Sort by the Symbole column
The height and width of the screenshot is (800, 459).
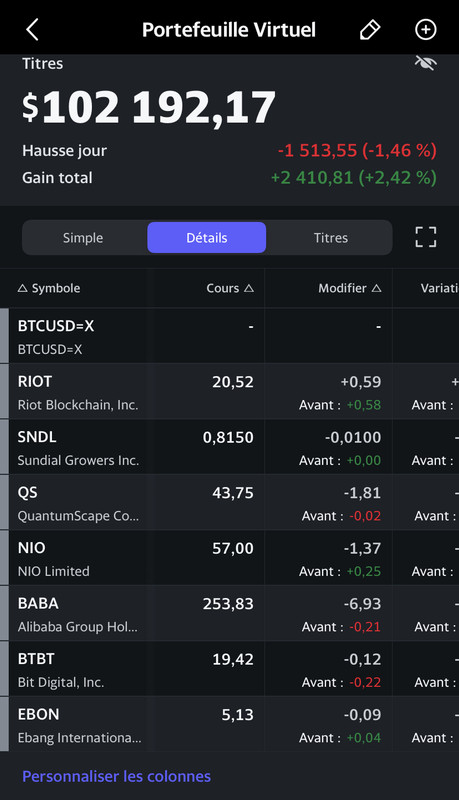[49, 288]
